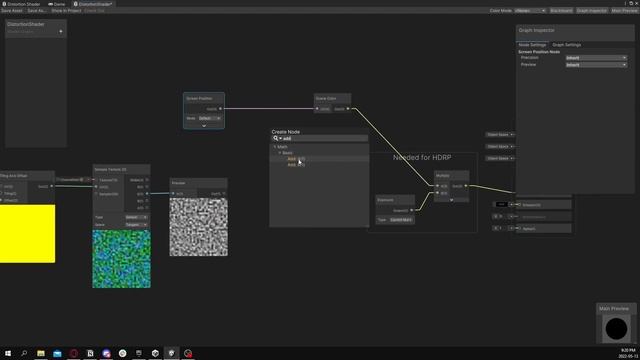Switch to the Distortion Shader tab

click(21, 4)
